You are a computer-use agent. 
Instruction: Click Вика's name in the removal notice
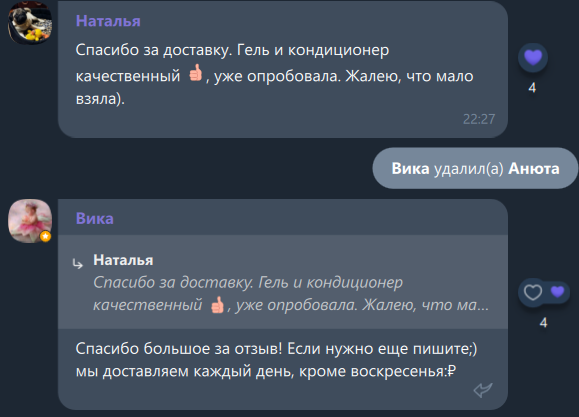pos(410,169)
